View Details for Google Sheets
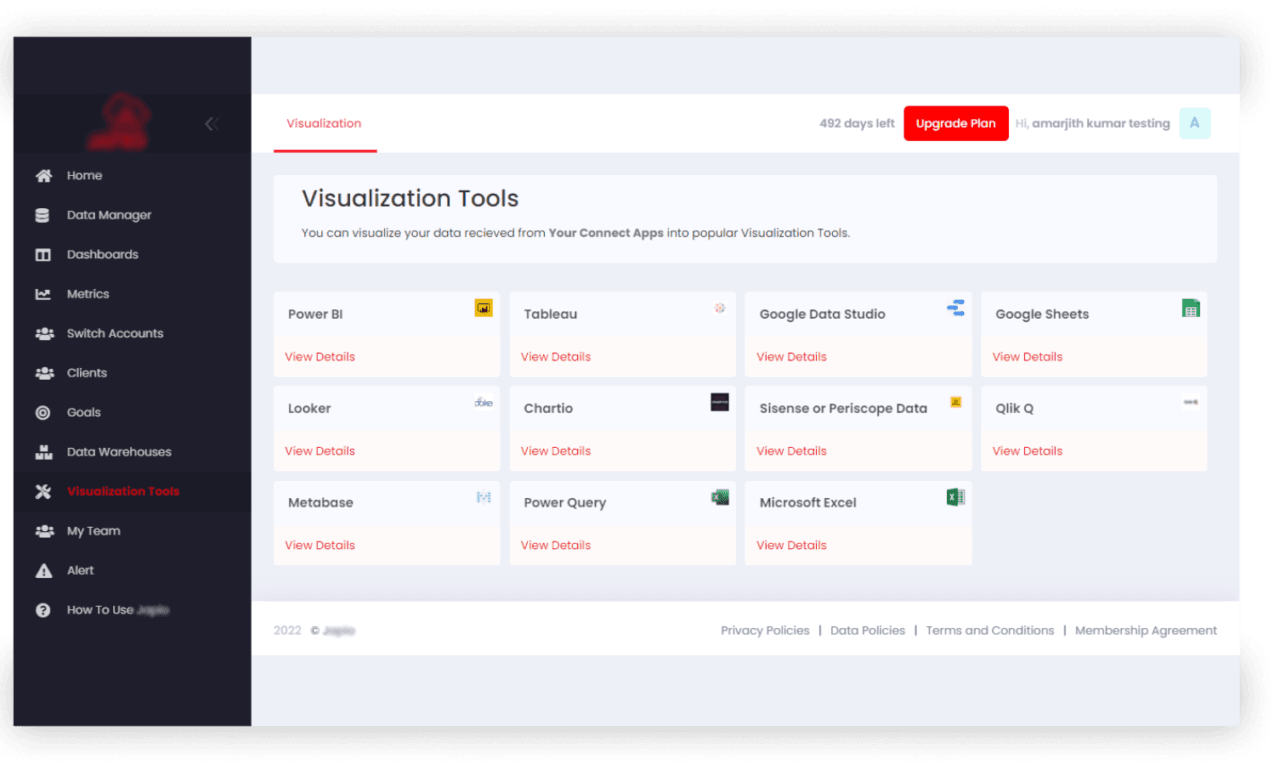 pos(1028,357)
